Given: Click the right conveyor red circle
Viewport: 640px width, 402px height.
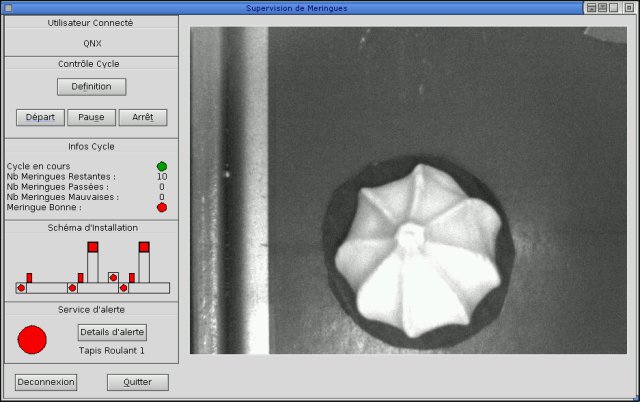Looking at the screenshot, I should tap(124, 288).
